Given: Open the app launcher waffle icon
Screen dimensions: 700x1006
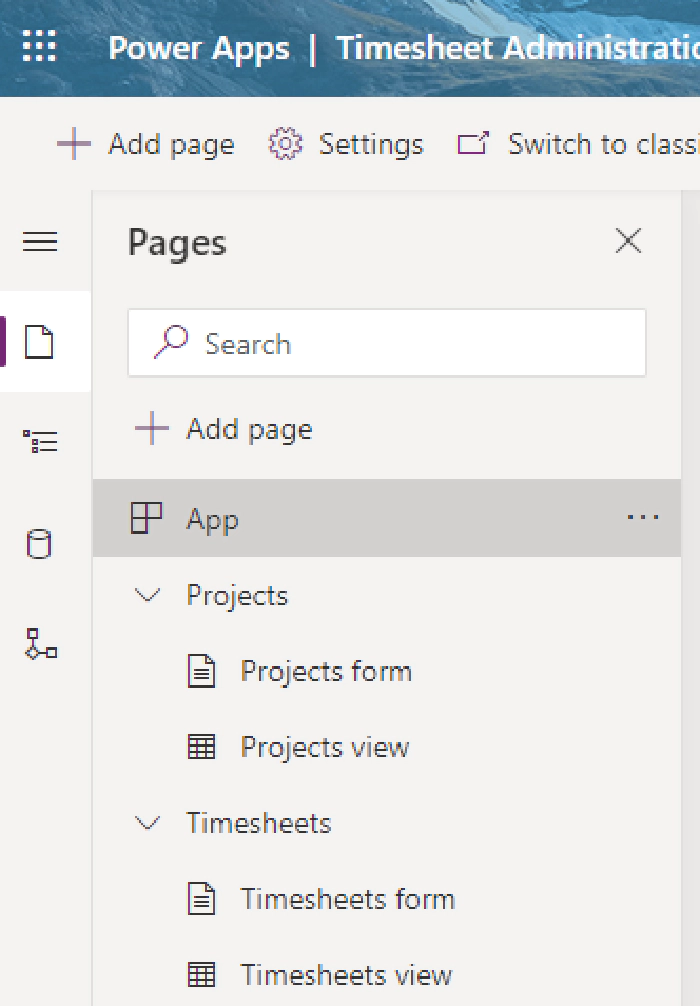Looking at the screenshot, I should pyautogui.click(x=39, y=47).
